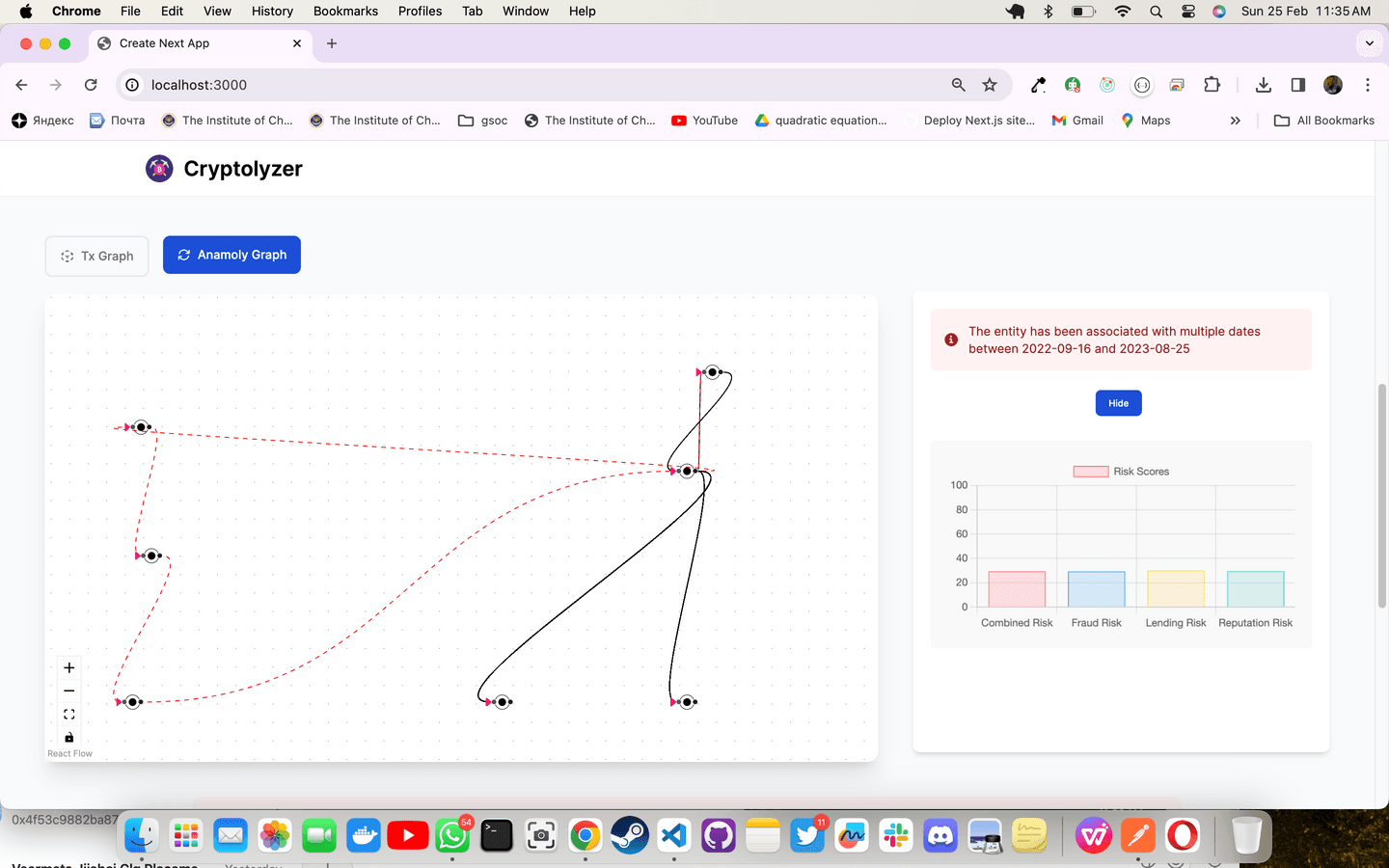Open the Apple menu
Image resolution: width=1389 pixels, height=868 pixels.
coord(26,11)
